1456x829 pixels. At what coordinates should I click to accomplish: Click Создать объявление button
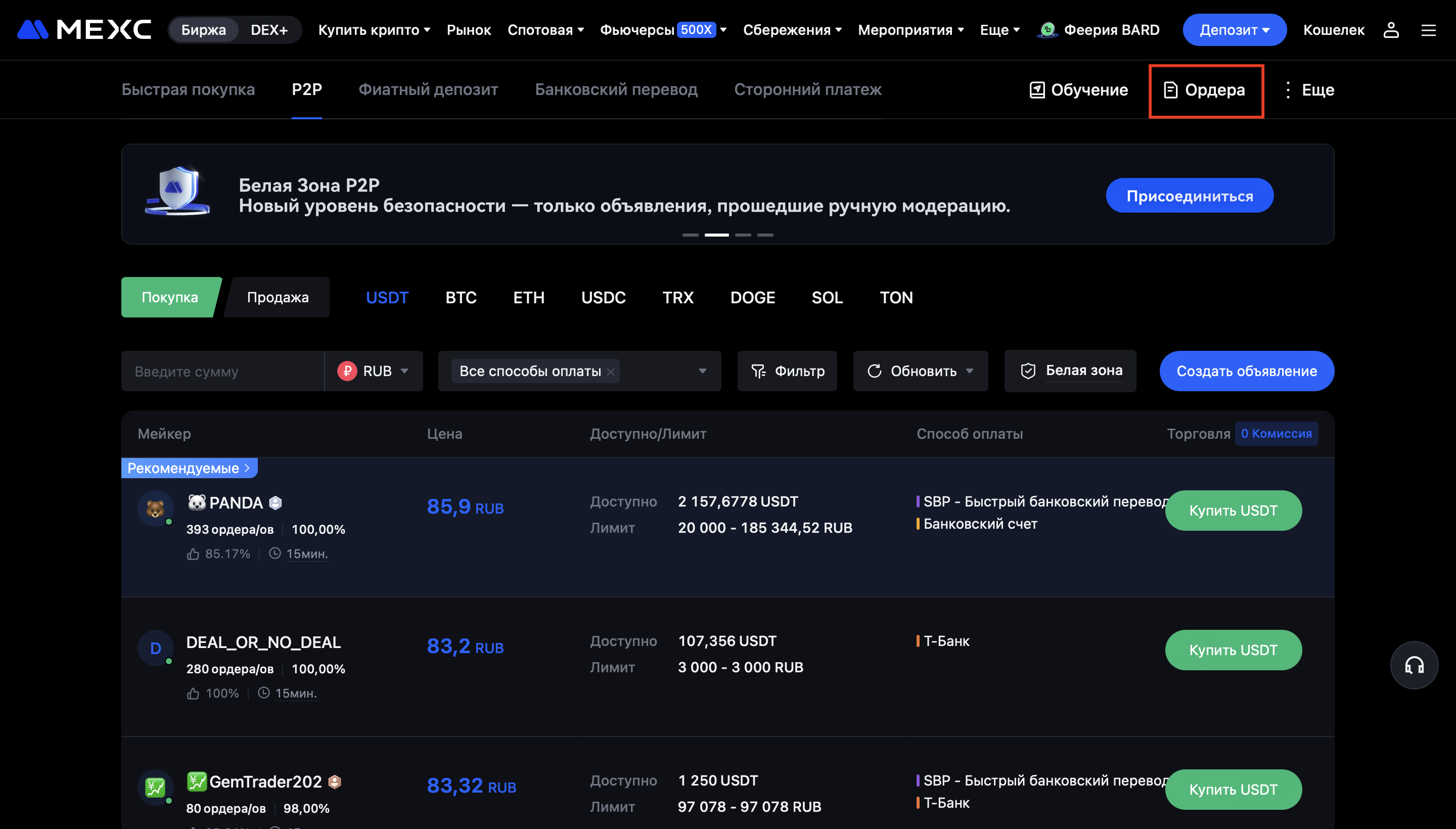1247,371
